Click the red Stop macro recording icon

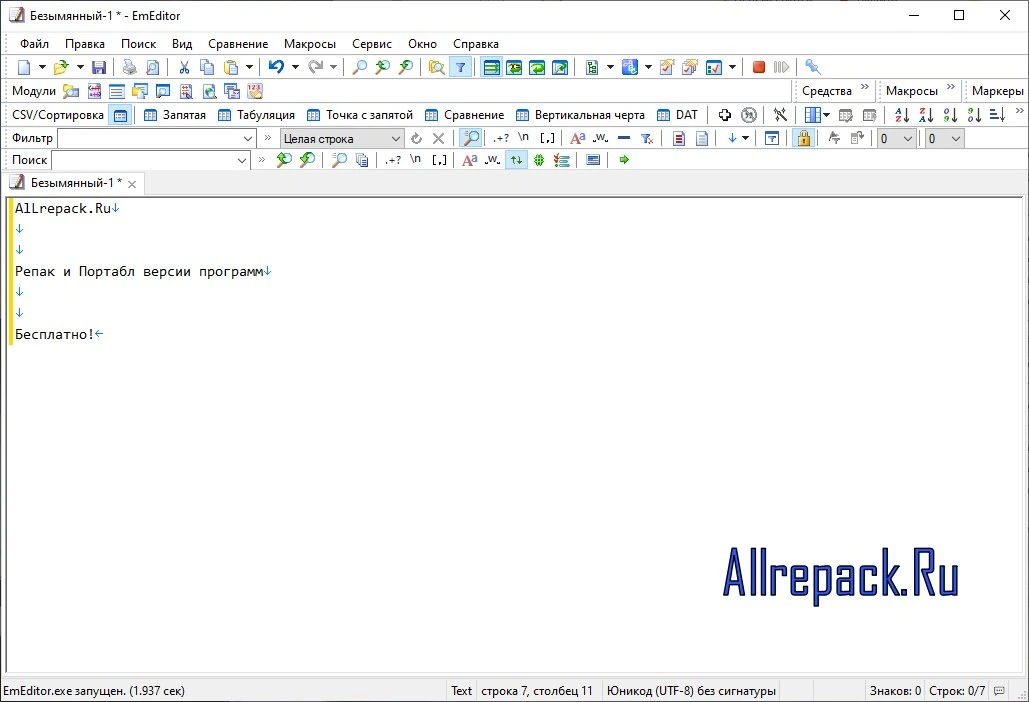(759, 67)
